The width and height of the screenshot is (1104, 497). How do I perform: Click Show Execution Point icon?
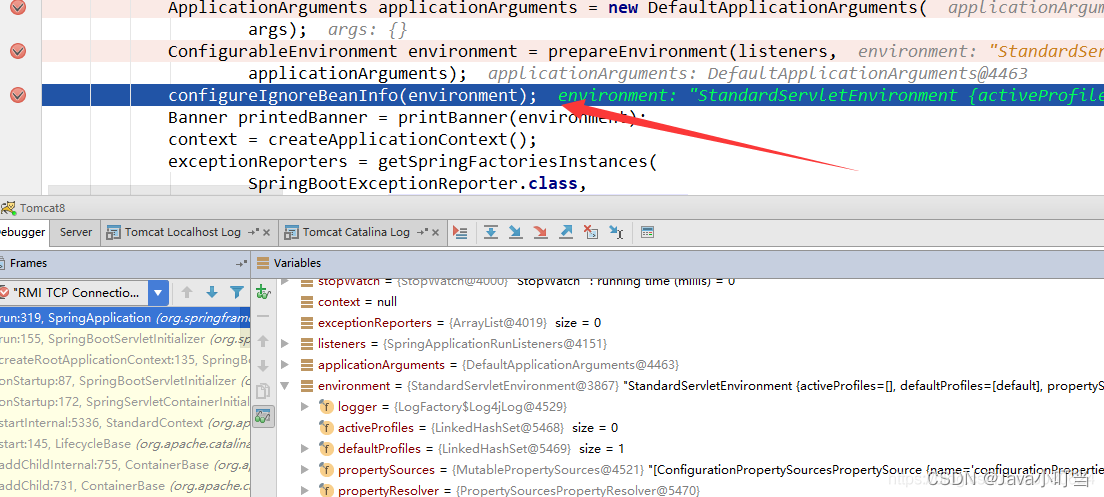point(460,232)
